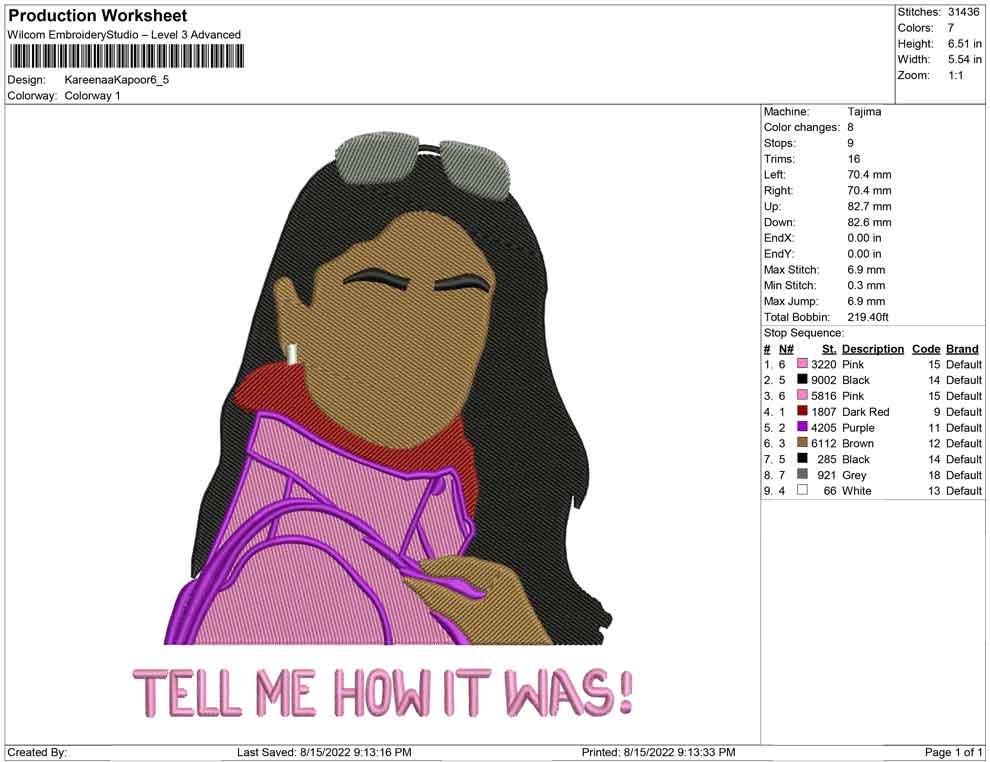Click the 'Color changes:' label
This screenshot has width=990, height=762.
[x=802, y=128]
